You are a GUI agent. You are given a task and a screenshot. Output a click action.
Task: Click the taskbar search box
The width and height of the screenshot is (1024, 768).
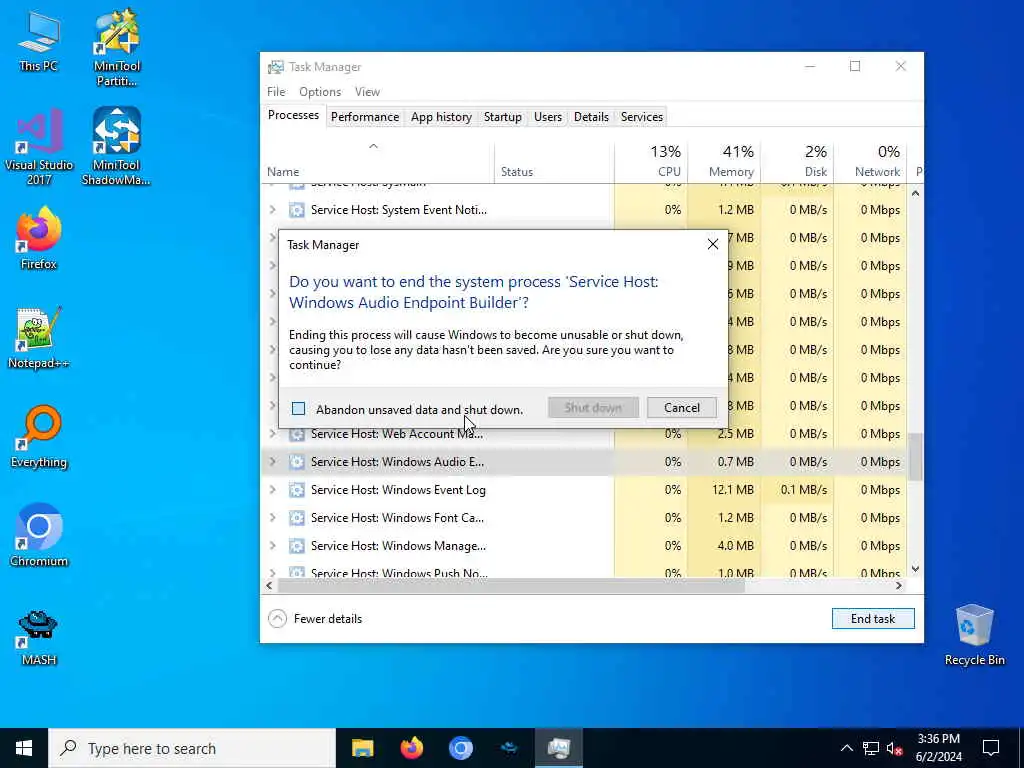tap(192, 748)
